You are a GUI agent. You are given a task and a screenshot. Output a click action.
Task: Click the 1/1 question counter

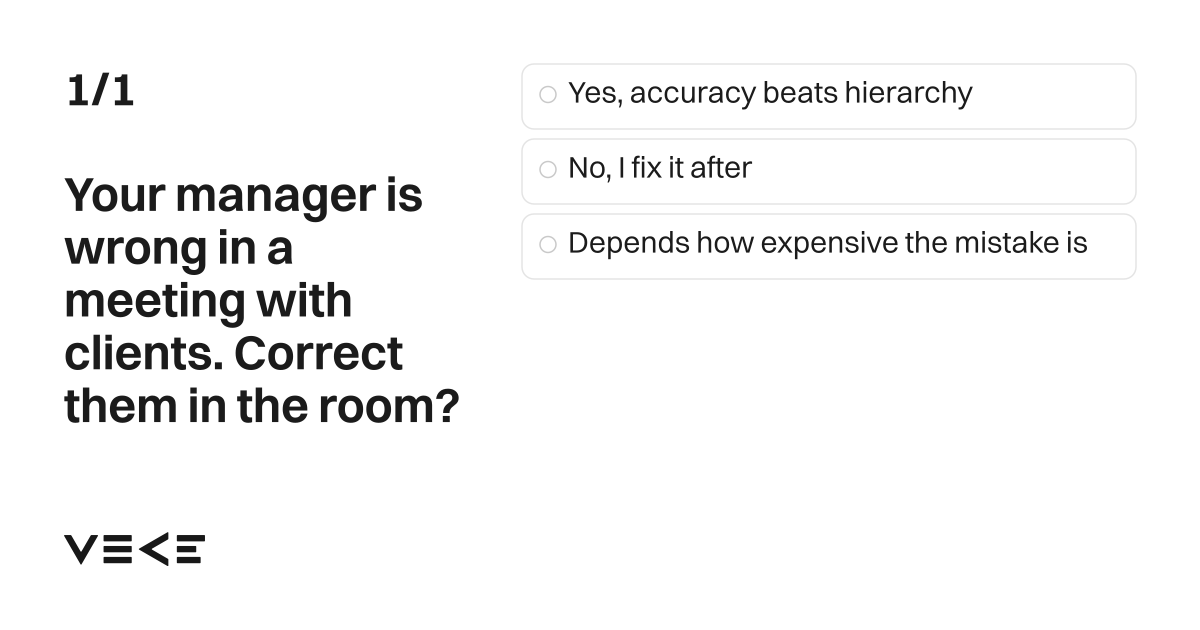(x=100, y=92)
